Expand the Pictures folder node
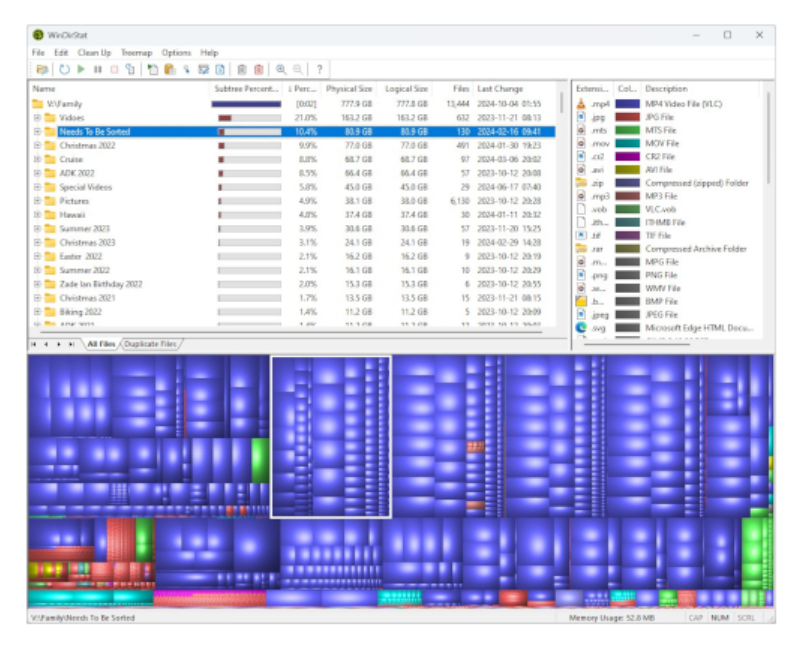 tap(37, 201)
